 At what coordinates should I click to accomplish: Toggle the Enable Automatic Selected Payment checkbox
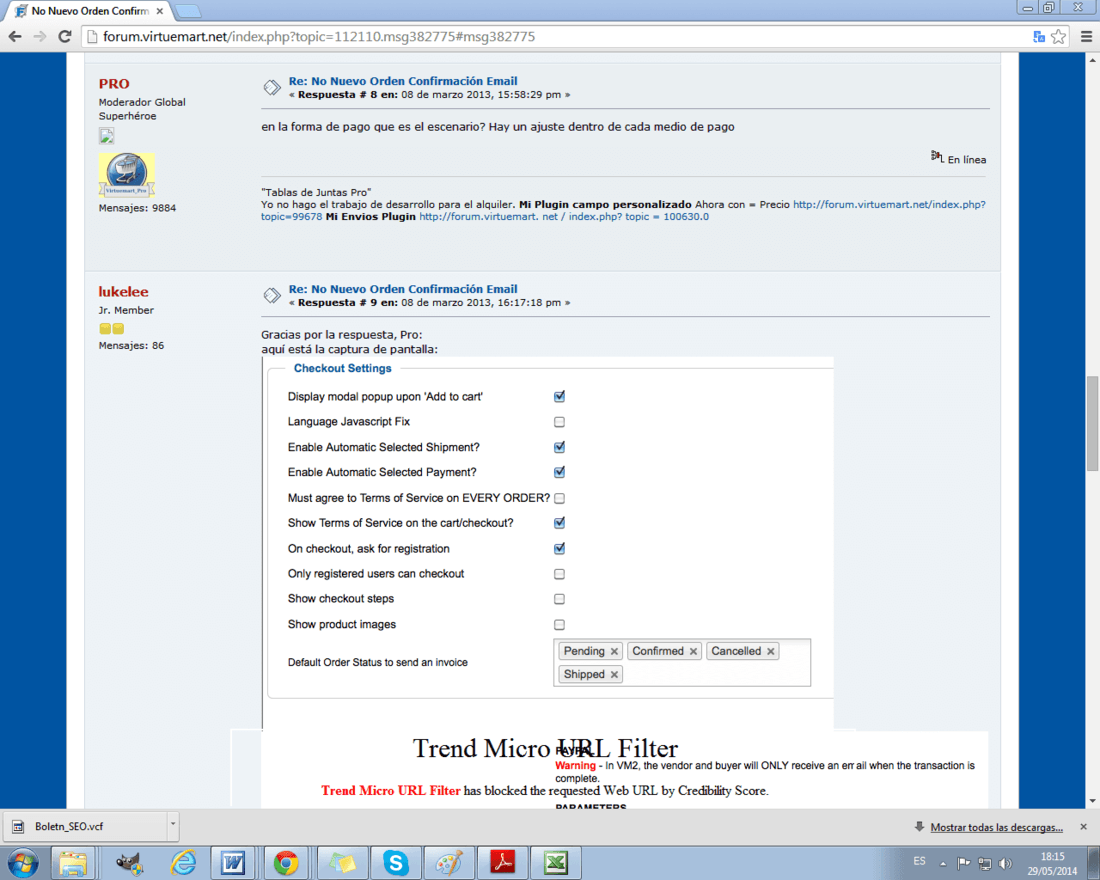point(559,472)
